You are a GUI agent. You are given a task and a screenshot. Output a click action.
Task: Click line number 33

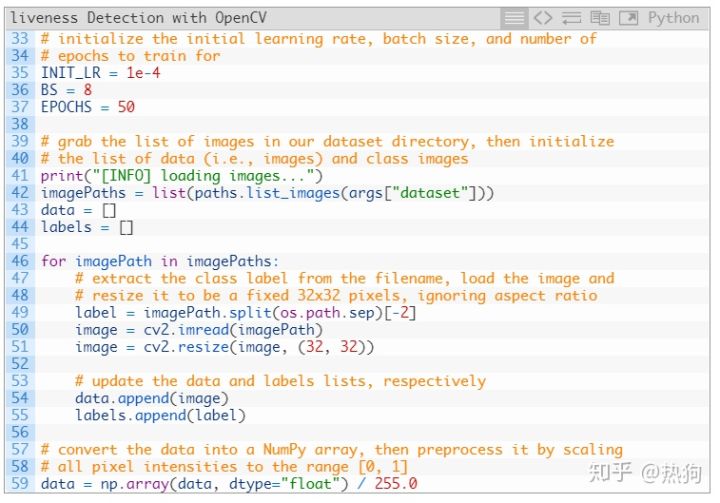[20, 39]
